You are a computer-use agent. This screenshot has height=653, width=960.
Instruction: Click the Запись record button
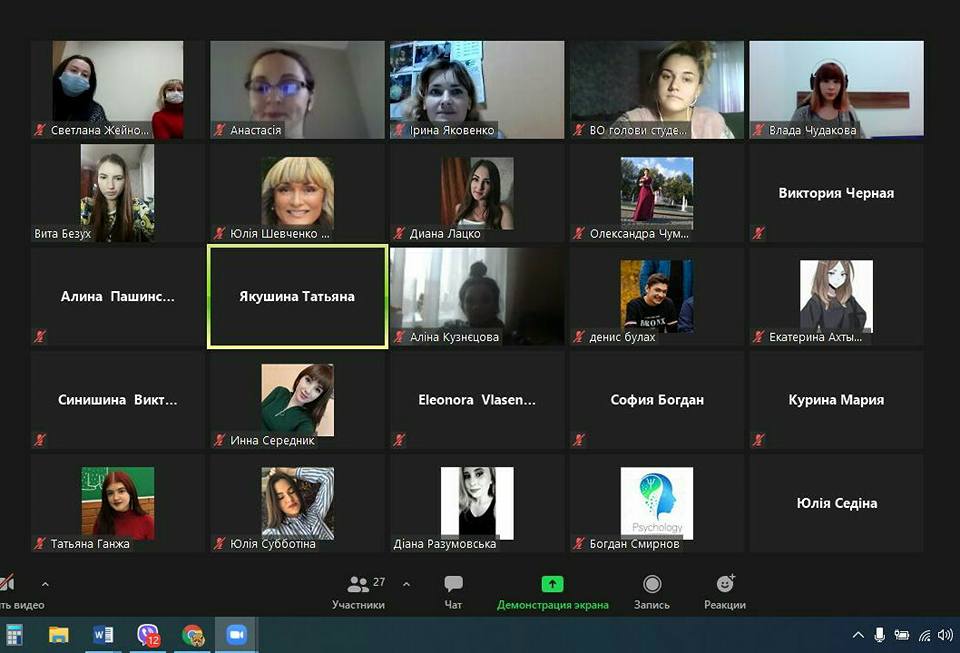click(652, 590)
